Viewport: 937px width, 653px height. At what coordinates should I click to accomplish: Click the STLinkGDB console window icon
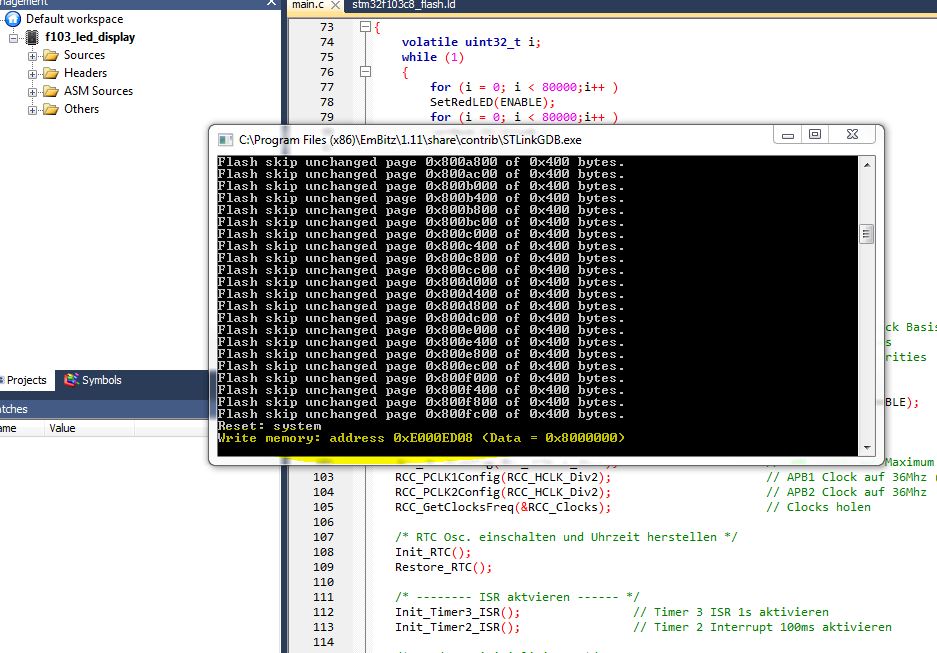(x=225, y=140)
